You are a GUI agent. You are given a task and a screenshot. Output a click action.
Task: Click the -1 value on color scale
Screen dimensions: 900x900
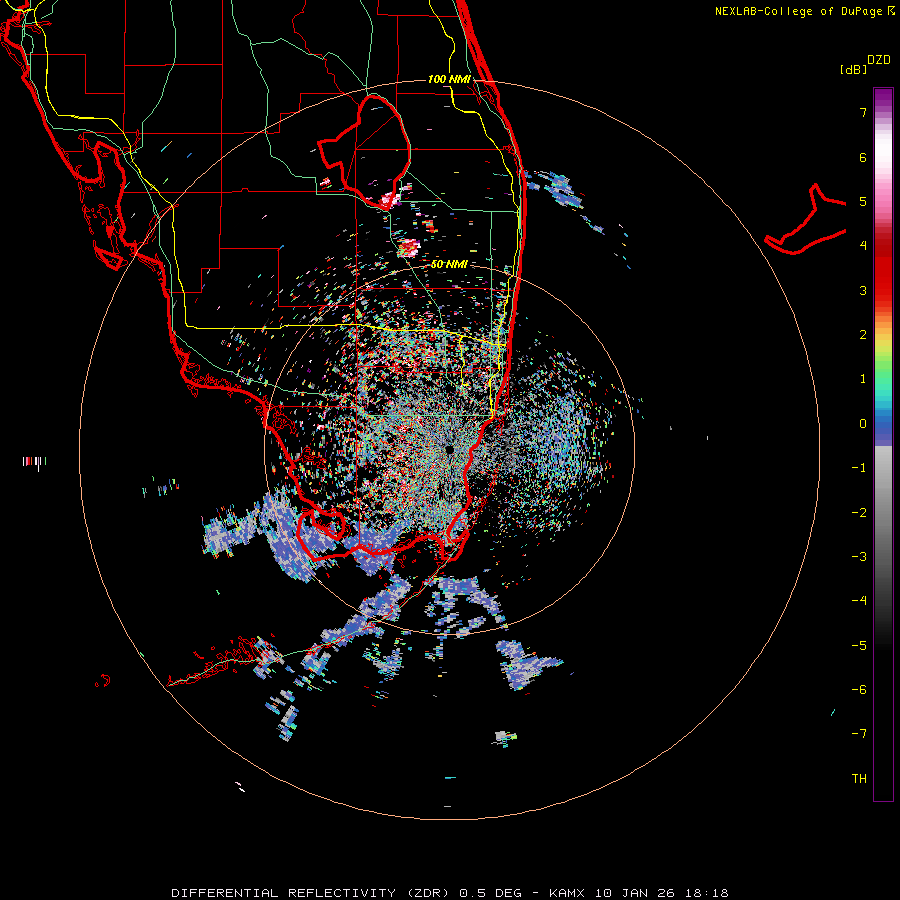point(859,468)
